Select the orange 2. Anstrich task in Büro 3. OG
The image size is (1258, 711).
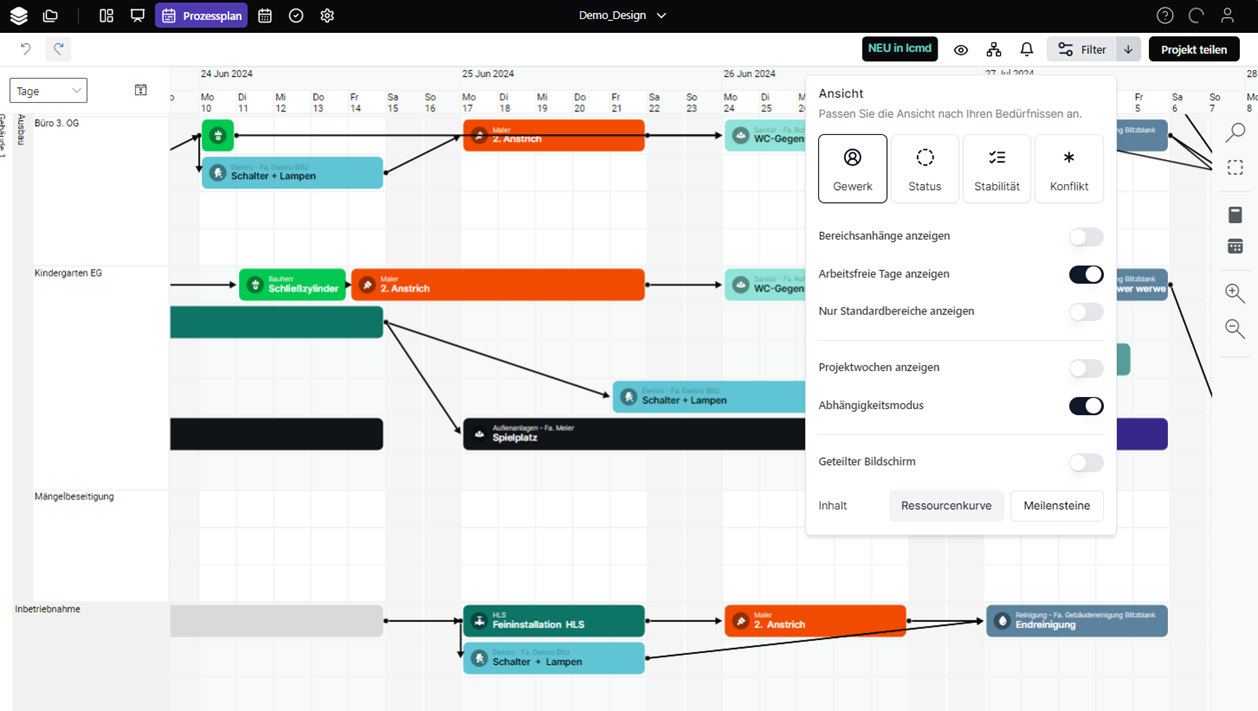coord(554,135)
